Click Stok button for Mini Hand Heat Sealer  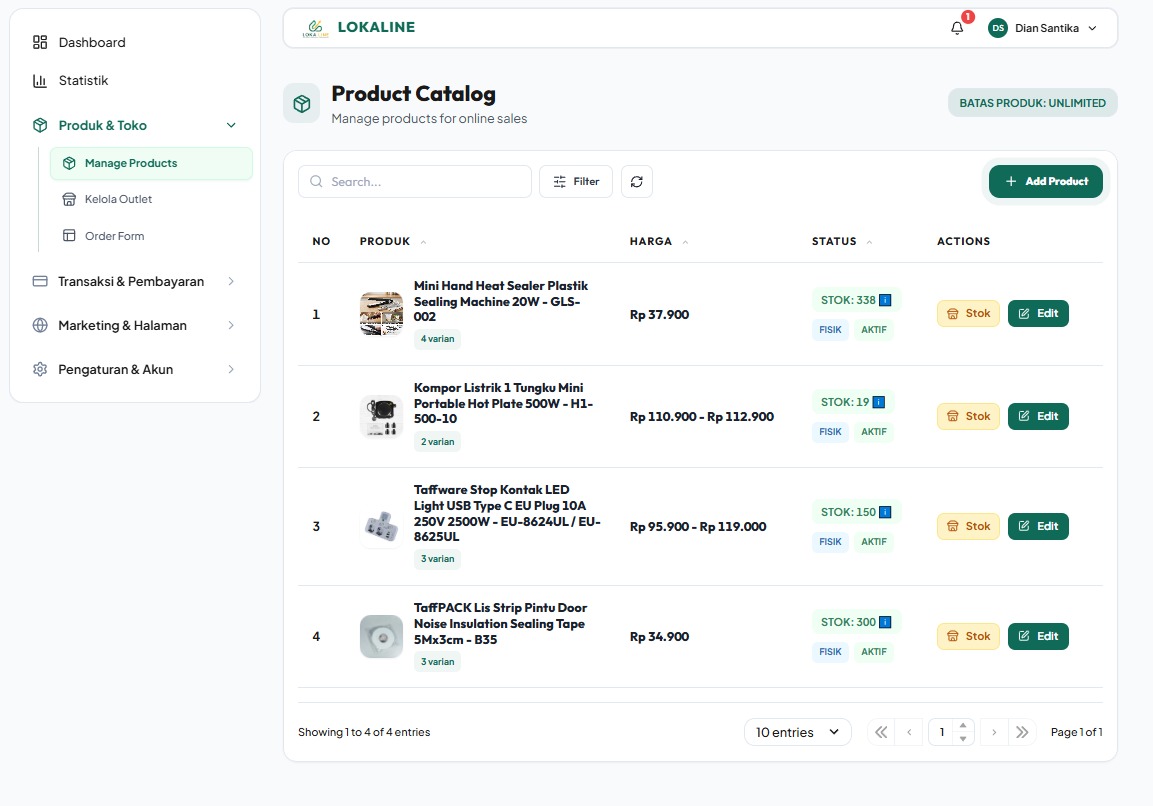pos(968,313)
